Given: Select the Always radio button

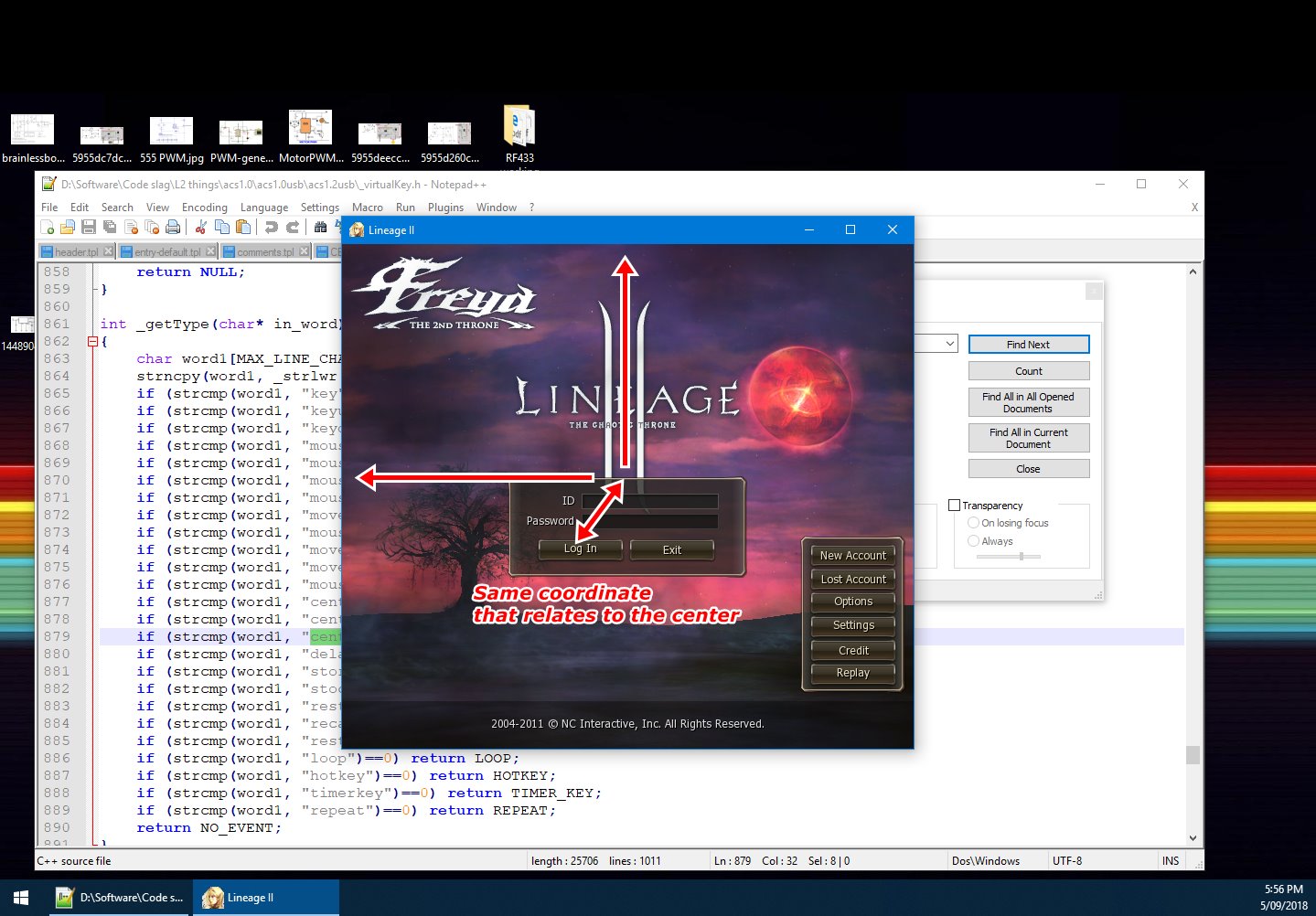Looking at the screenshot, I should click(973, 541).
